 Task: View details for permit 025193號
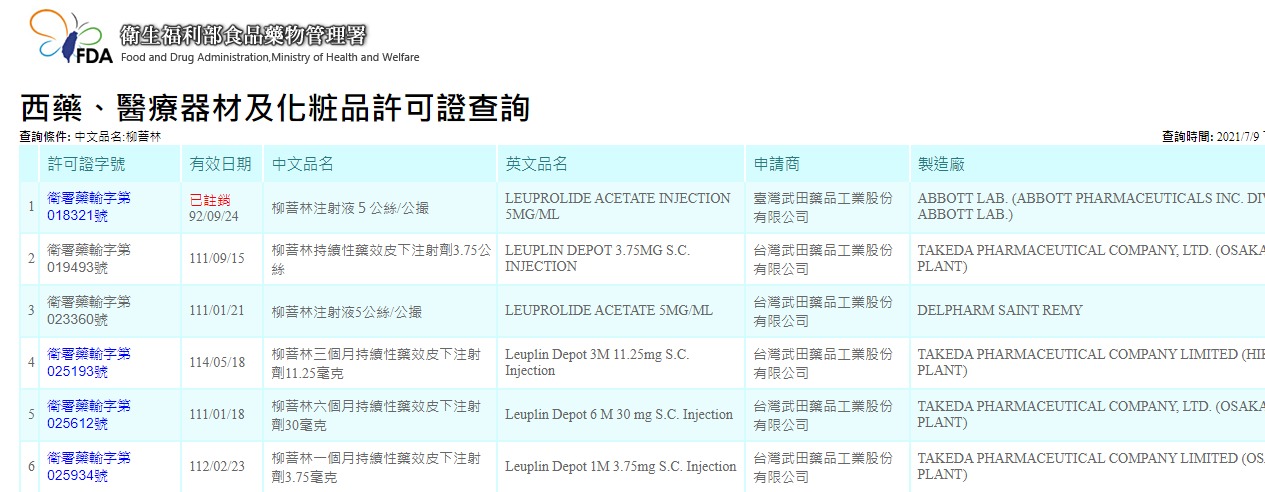[88, 363]
